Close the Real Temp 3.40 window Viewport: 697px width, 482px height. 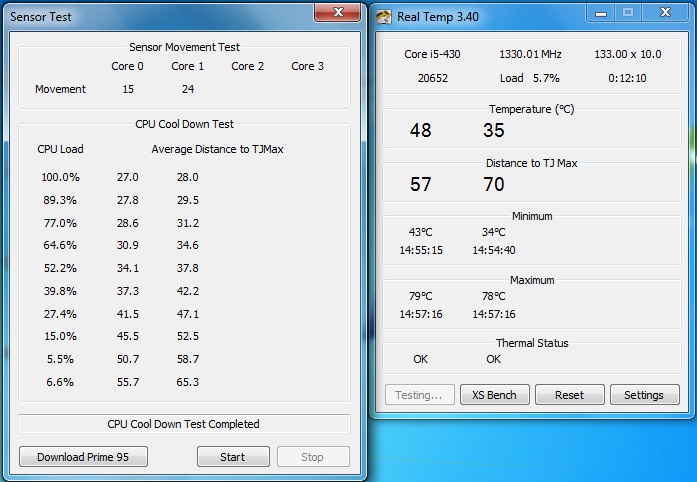pos(665,12)
